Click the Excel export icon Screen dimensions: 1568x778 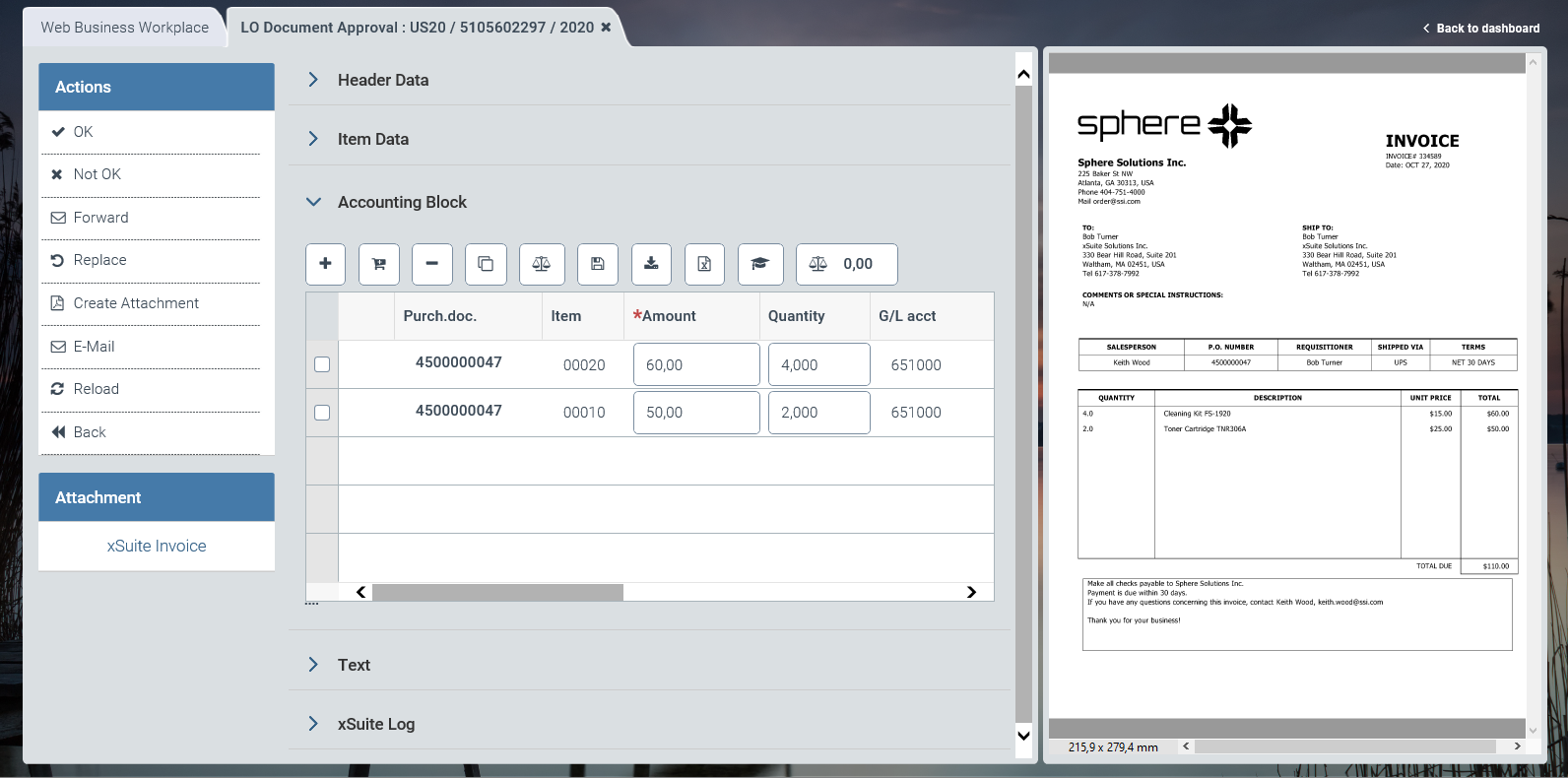704,264
